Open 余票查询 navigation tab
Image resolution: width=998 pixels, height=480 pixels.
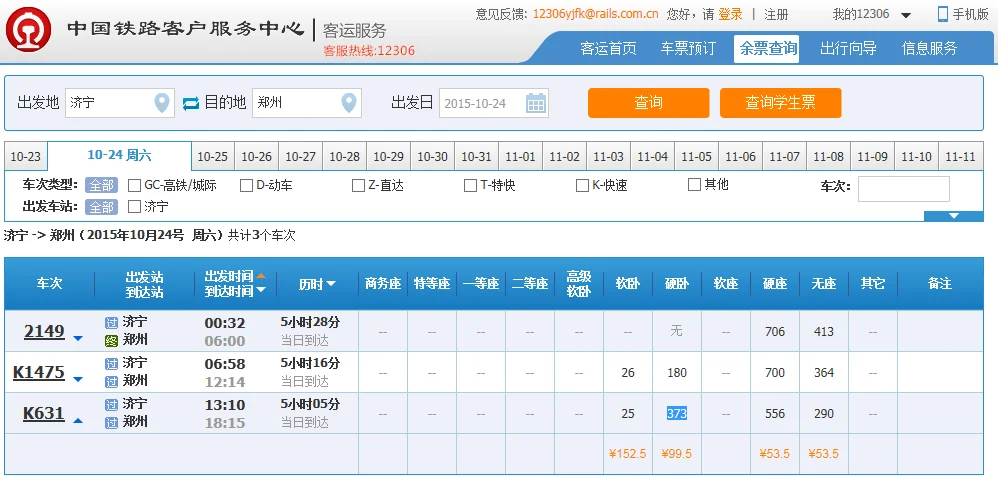click(766, 48)
